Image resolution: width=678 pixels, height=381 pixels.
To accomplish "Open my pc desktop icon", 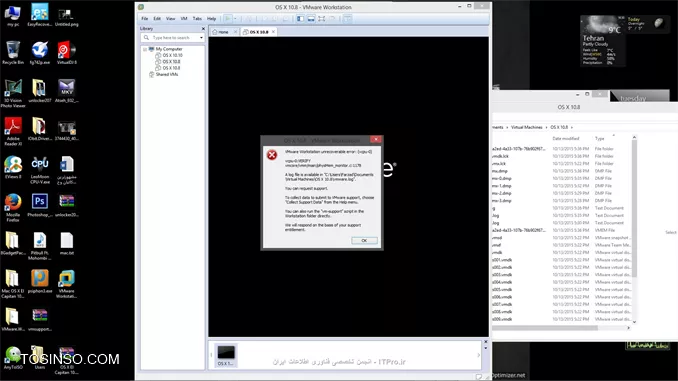I will pyautogui.click(x=13, y=16).
